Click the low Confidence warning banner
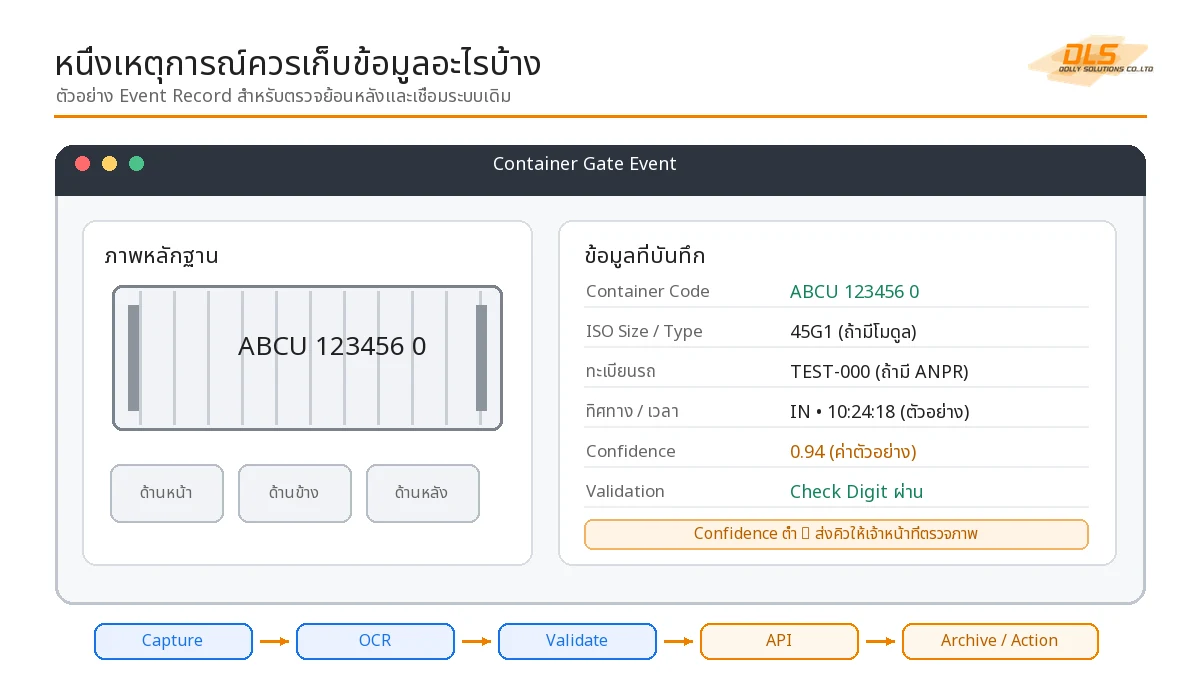The height and width of the screenshot is (675, 1200). click(x=836, y=534)
